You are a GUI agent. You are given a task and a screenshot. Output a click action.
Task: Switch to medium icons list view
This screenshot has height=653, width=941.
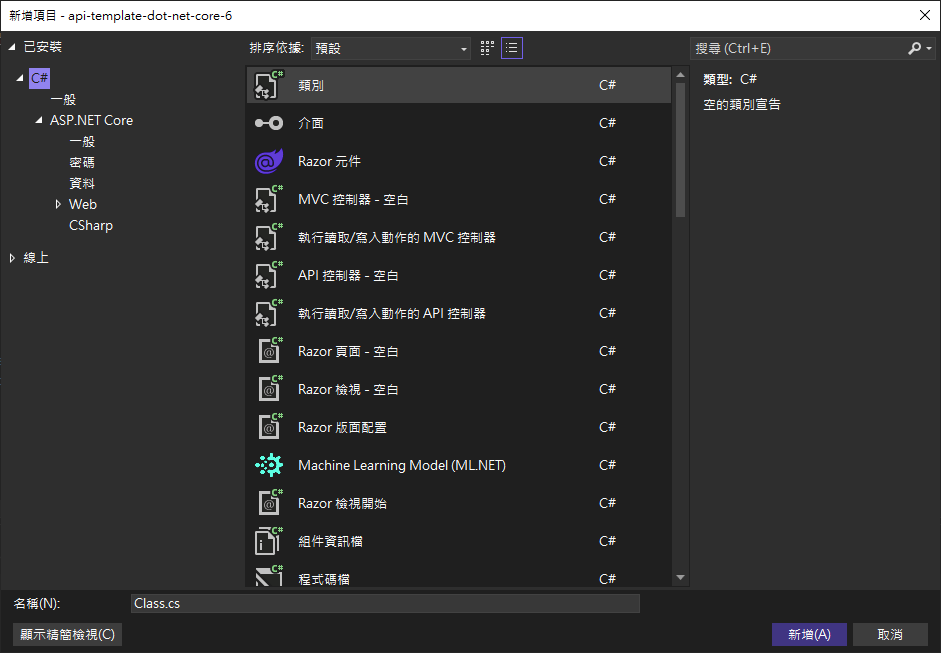511,48
